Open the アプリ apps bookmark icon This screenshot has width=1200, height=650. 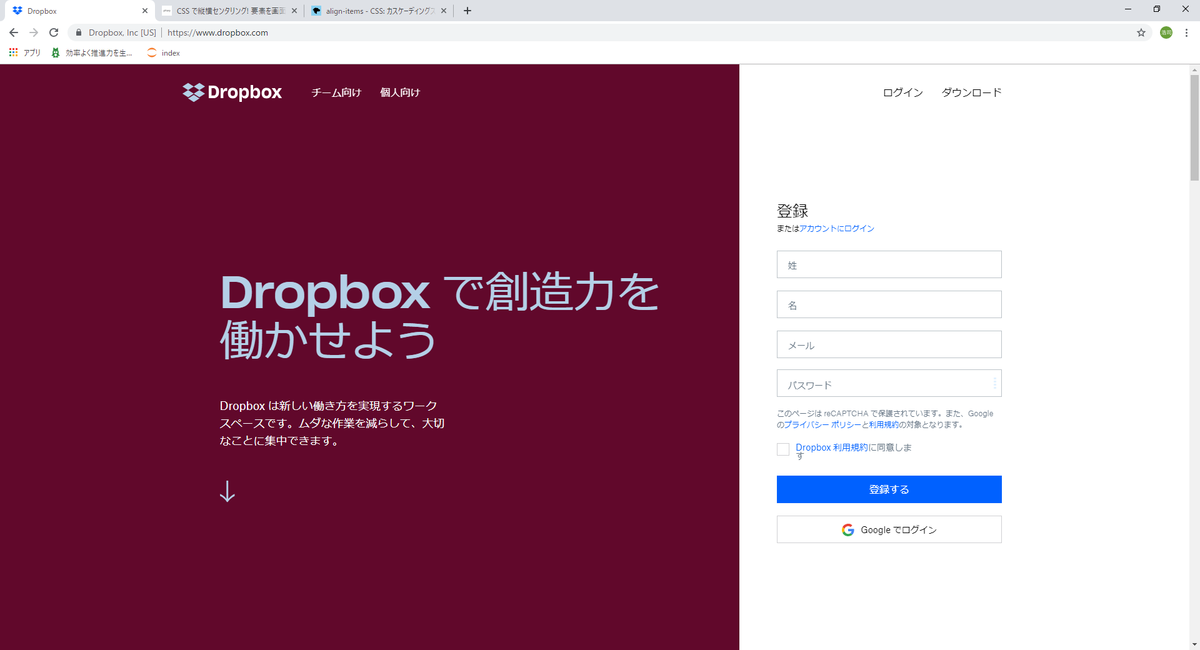(24, 52)
